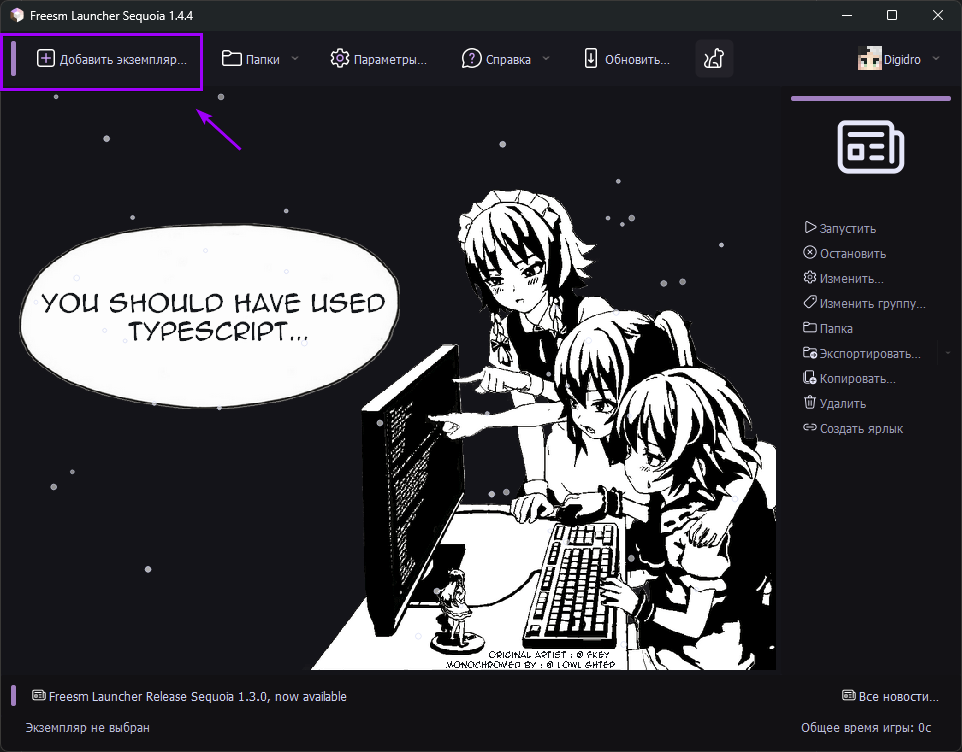Expand the Экспортировать dropdown arrow
This screenshot has width=962, height=752.
coord(947,353)
